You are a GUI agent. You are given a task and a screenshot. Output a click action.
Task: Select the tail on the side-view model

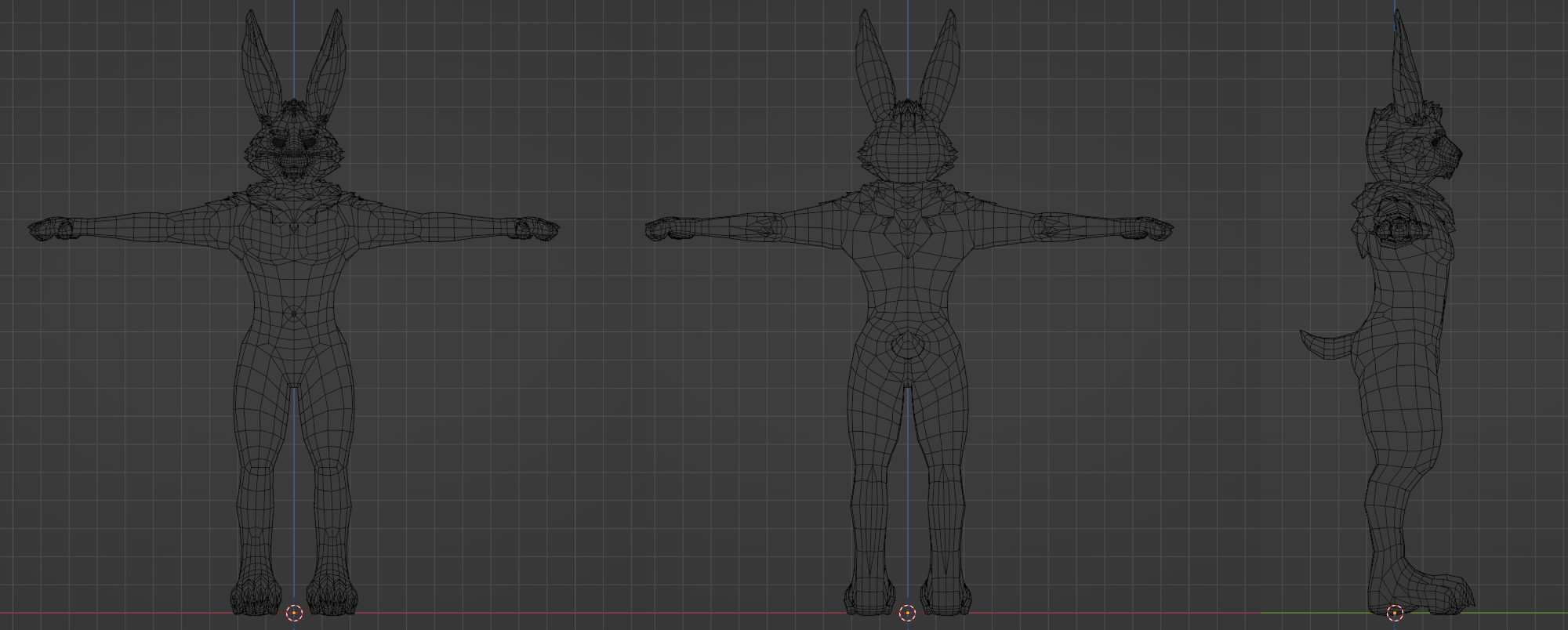(1328, 344)
